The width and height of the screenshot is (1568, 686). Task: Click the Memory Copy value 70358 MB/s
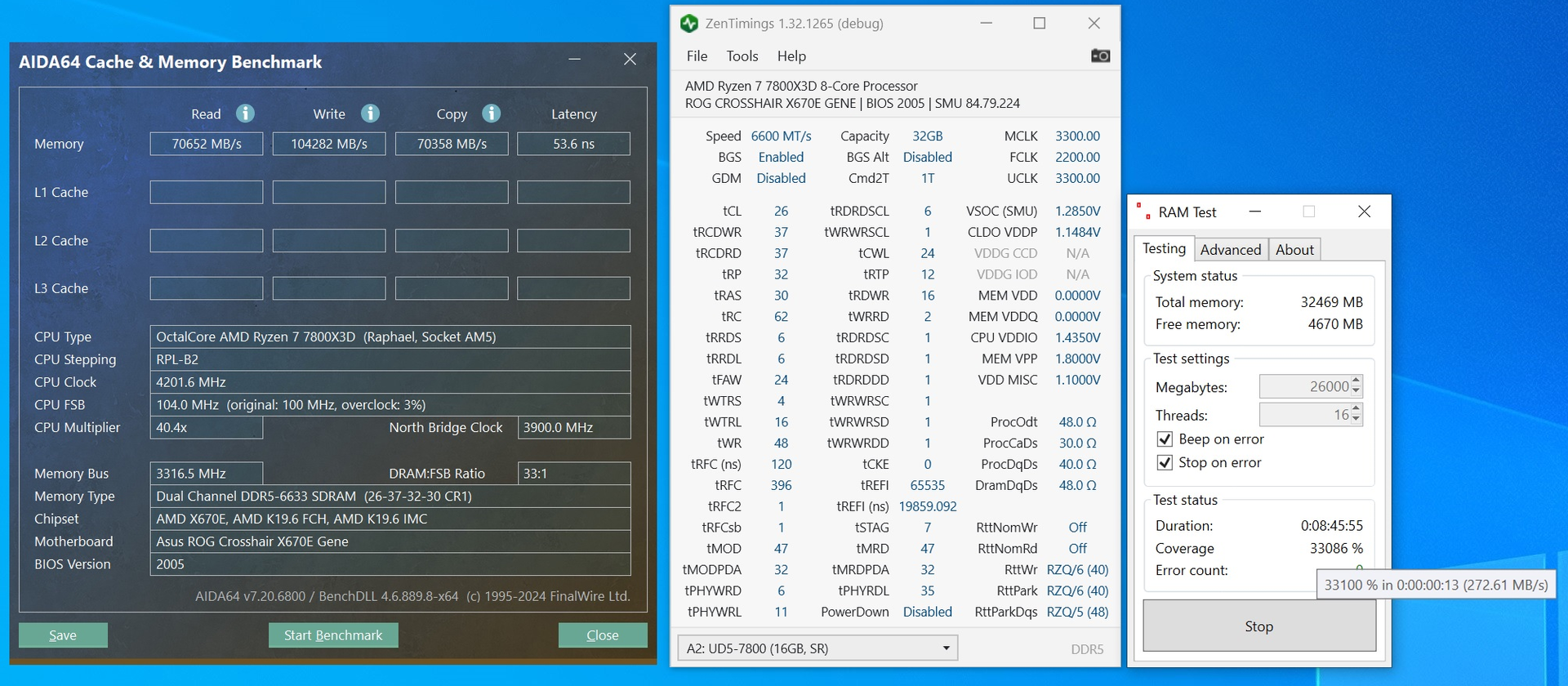pos(452,144)
